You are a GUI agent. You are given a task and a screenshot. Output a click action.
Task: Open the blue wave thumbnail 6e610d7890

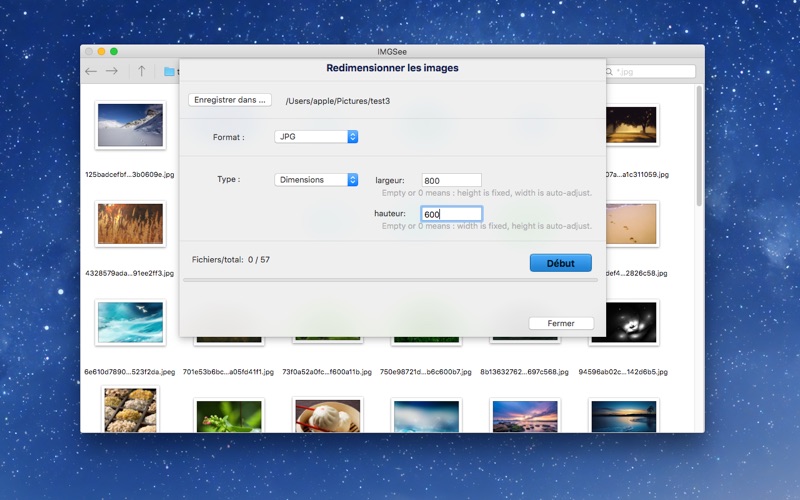(130, 323)
